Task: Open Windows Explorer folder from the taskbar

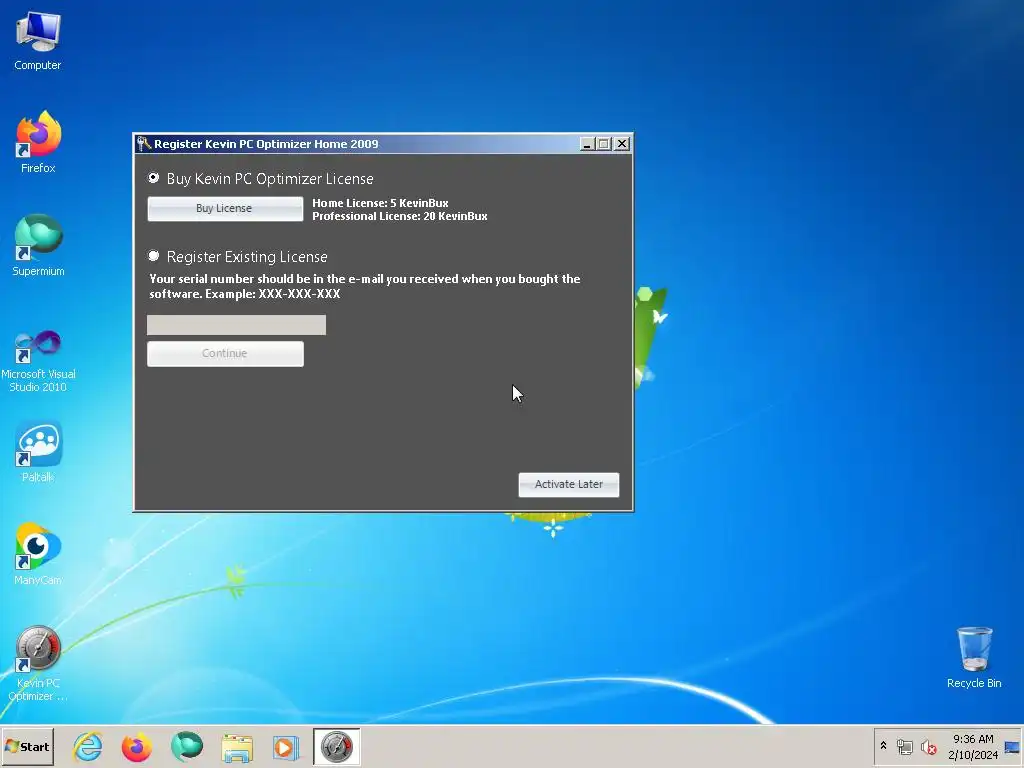Action: pyautogui.click(x=236, y=746)
